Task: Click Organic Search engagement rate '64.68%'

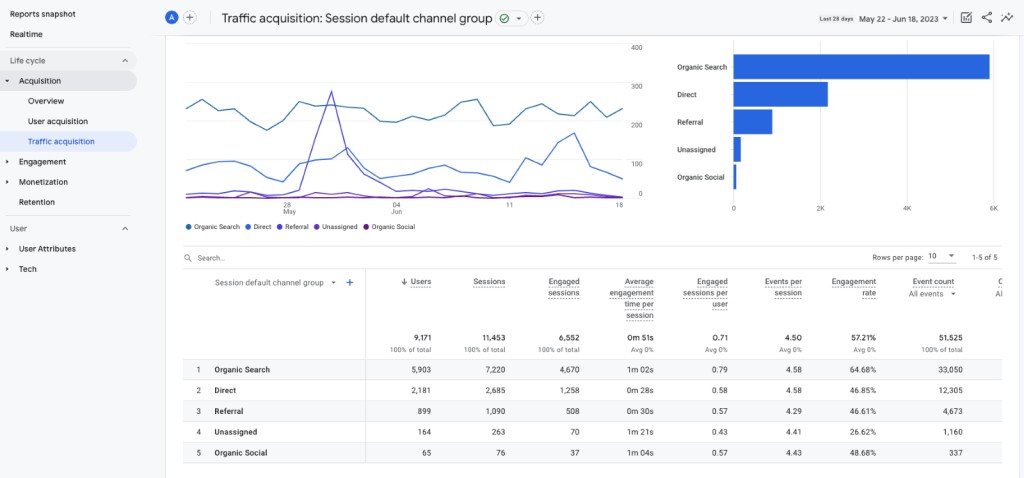Action: point(864,370)
